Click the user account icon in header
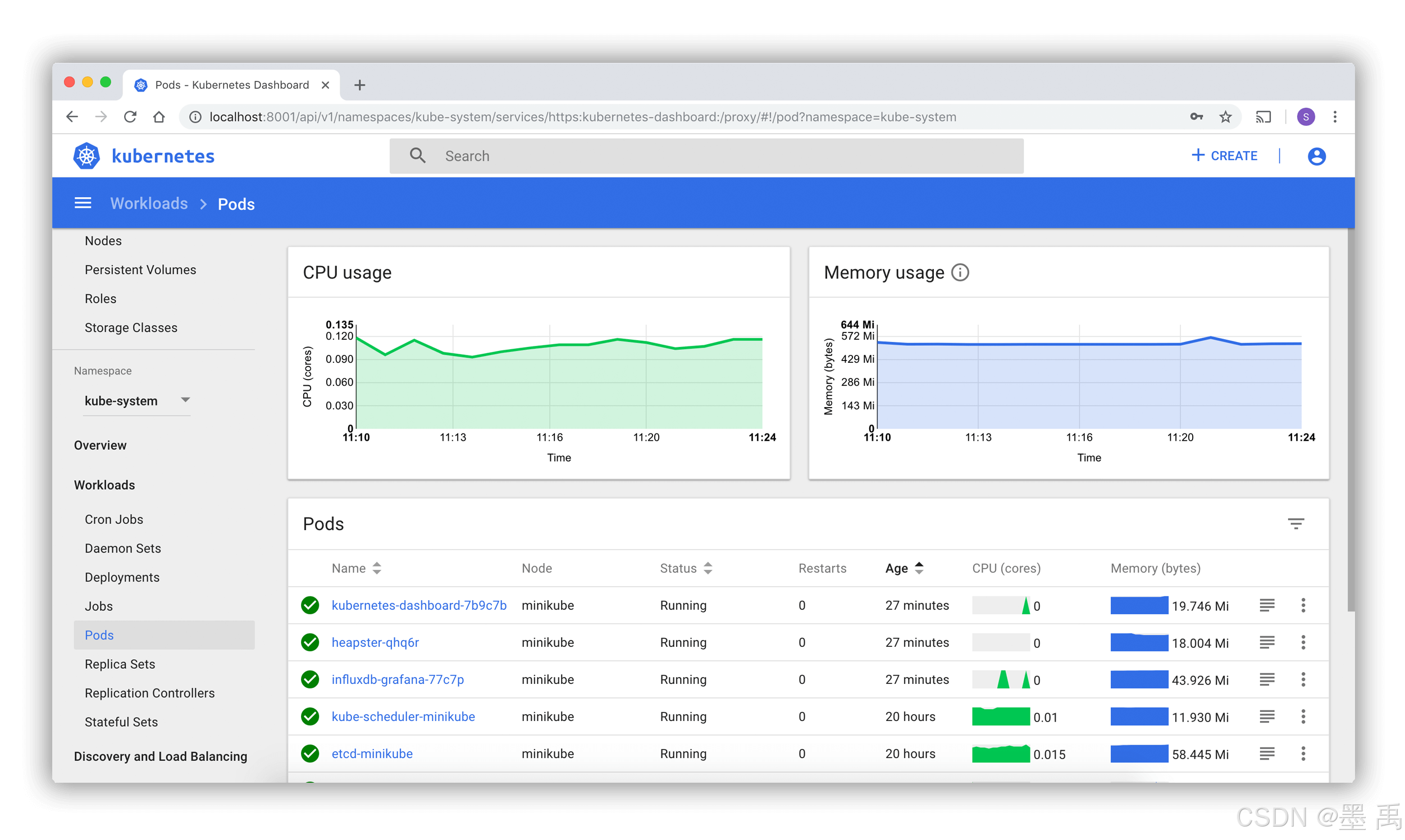The width and height of the screenshot is (1405, 840). pyautogui.click(x=1316, y=156)
